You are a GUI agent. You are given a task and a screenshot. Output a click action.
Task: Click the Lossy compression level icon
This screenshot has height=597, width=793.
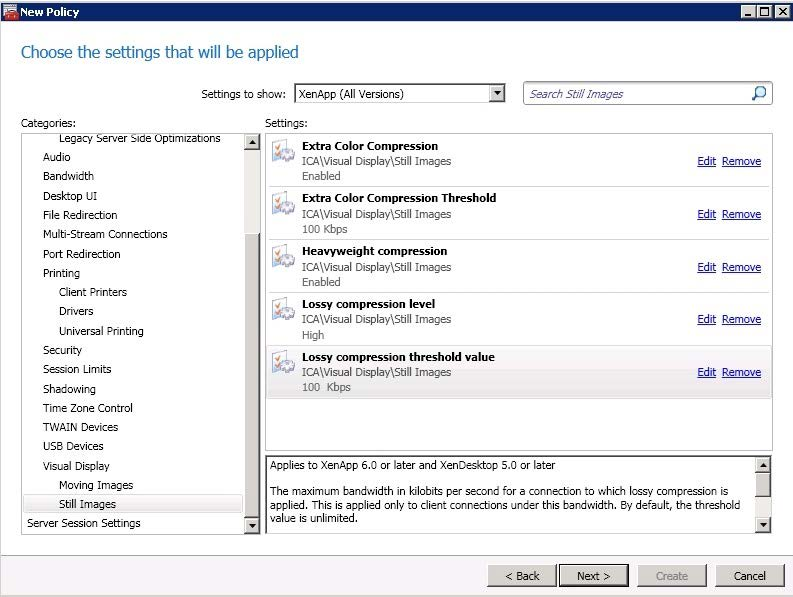click(283, 309)
